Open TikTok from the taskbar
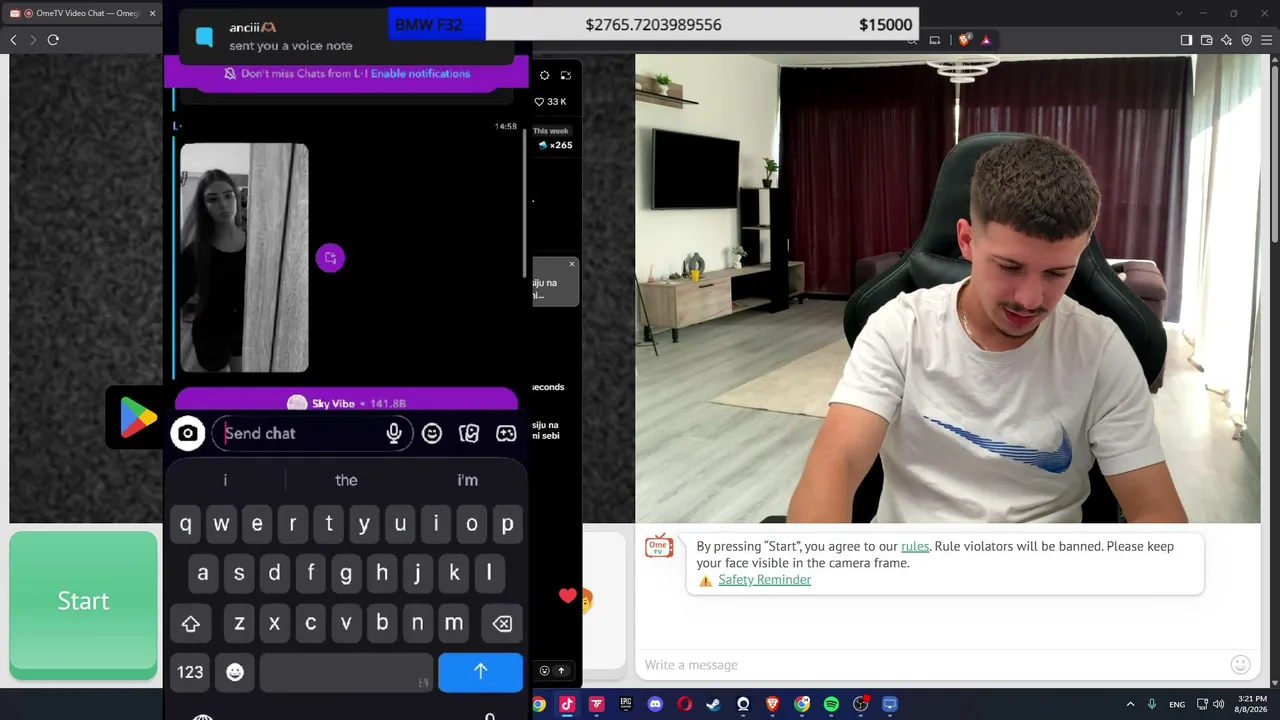The width and height of the screenshot is (1280, 720). [567, 704]
